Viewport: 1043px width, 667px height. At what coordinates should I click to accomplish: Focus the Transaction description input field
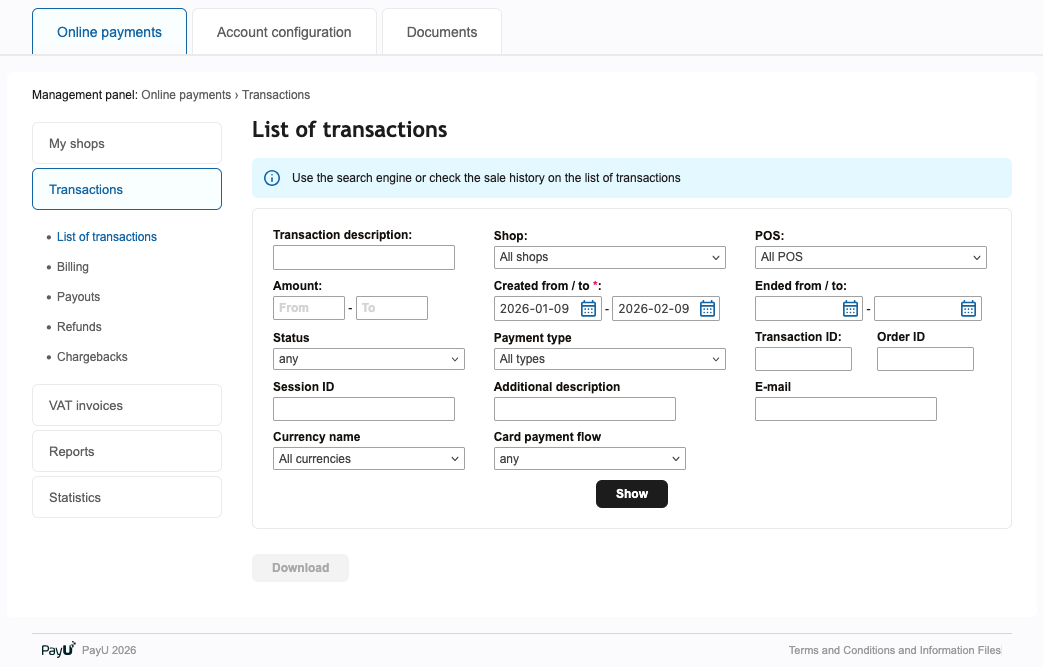[x=363, y=258]
